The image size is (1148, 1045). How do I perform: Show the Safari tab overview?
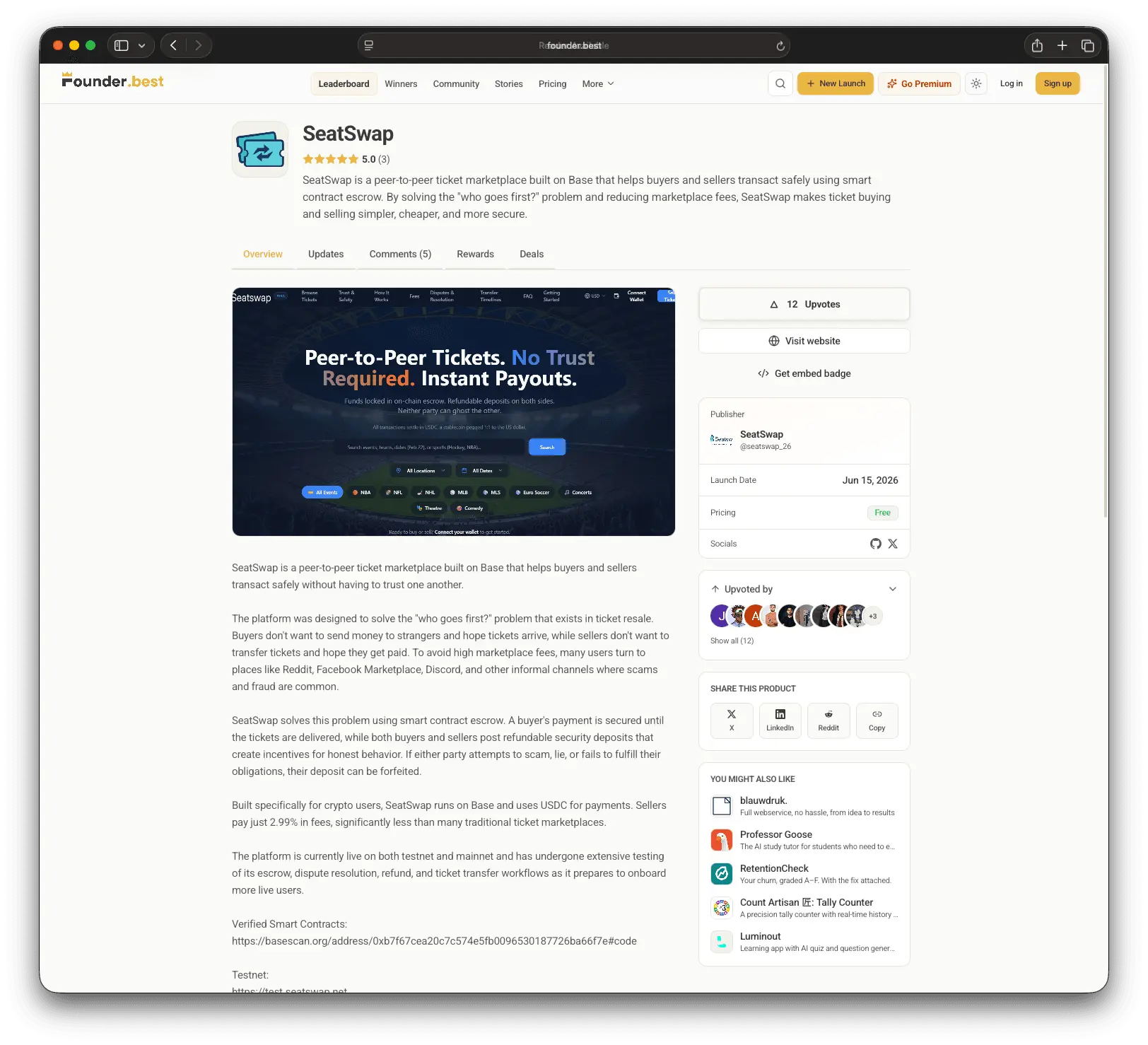(x=1088, y=46)
